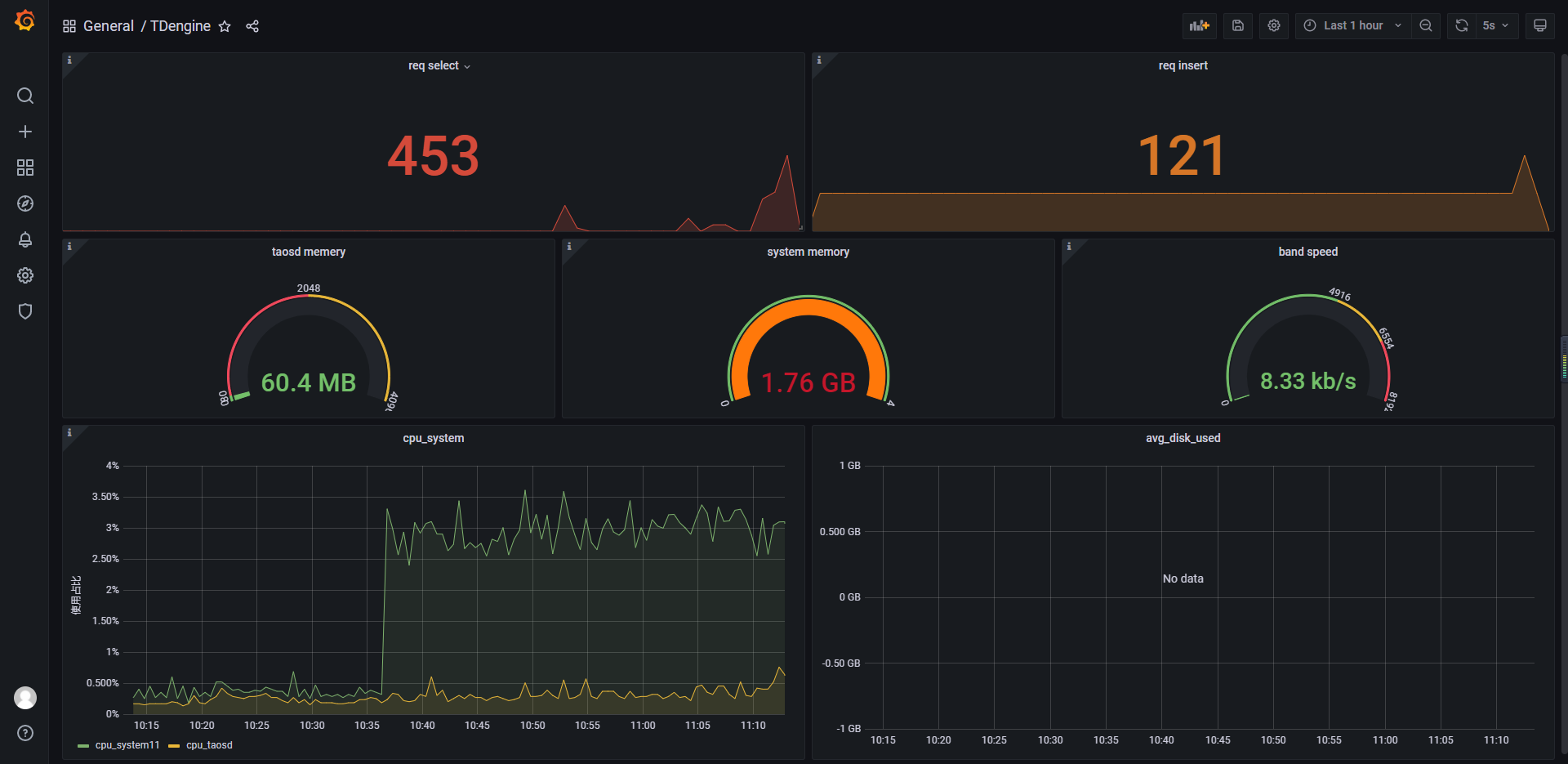1568x764 pixels.
Task: Open the user profile avatar
Action: coord(25,697)
